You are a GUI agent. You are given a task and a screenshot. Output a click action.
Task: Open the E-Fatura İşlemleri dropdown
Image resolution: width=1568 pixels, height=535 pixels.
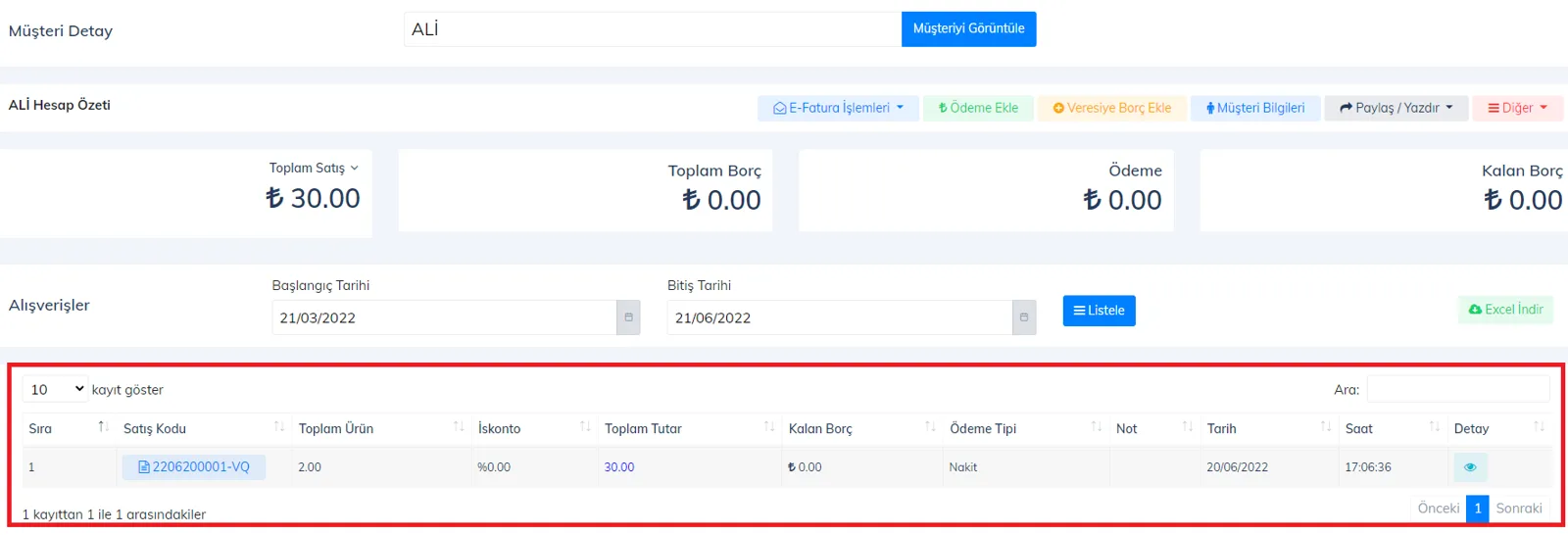(x=838, y=108)
